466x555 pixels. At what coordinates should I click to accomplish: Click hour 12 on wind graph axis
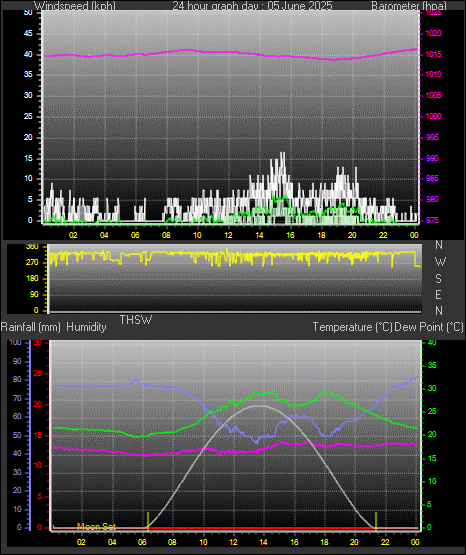coord(228,235)
